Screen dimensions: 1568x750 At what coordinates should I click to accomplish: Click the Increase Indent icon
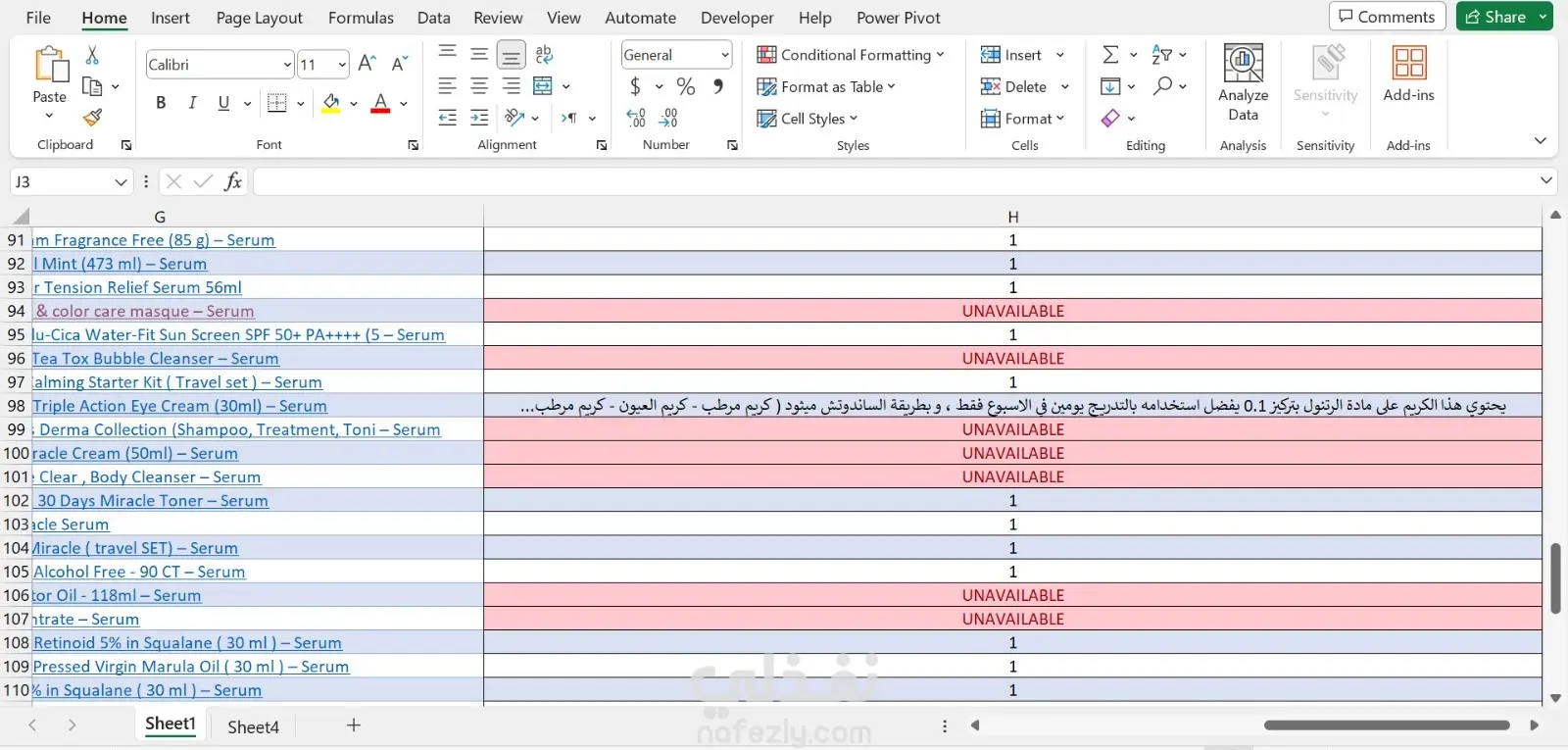click(479, 118)
